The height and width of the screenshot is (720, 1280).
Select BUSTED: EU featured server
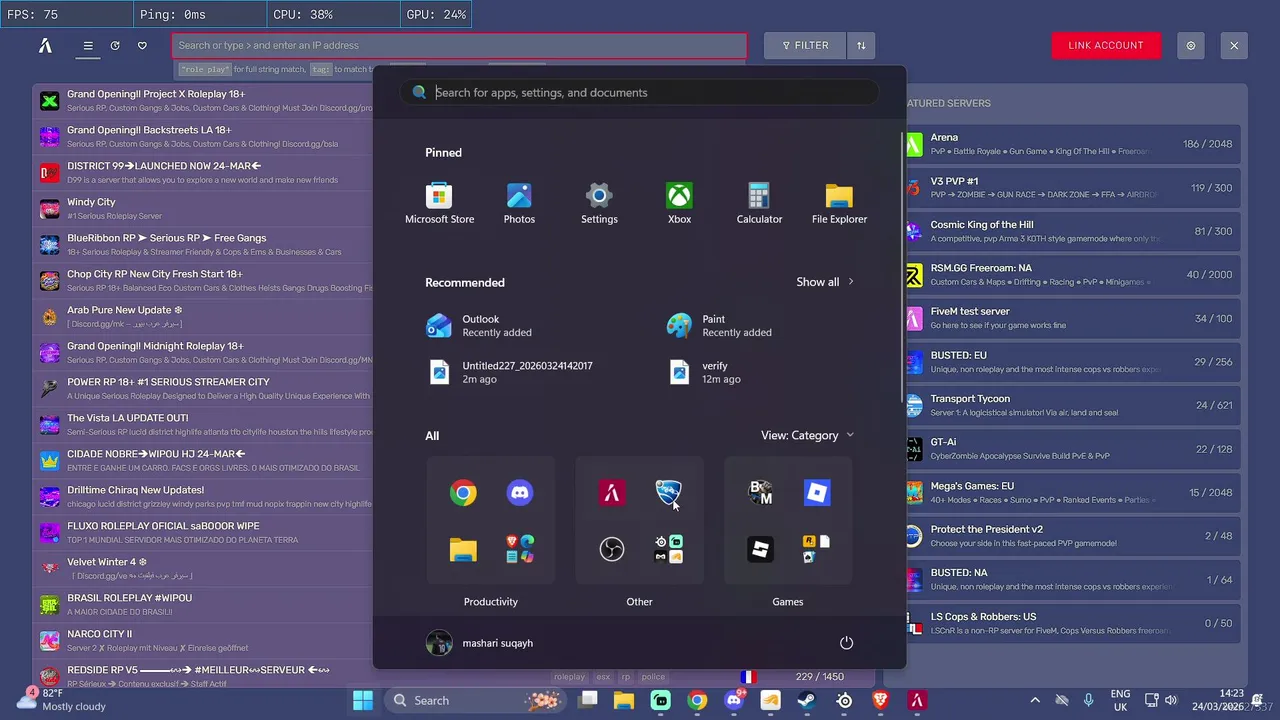[1071, 362]
